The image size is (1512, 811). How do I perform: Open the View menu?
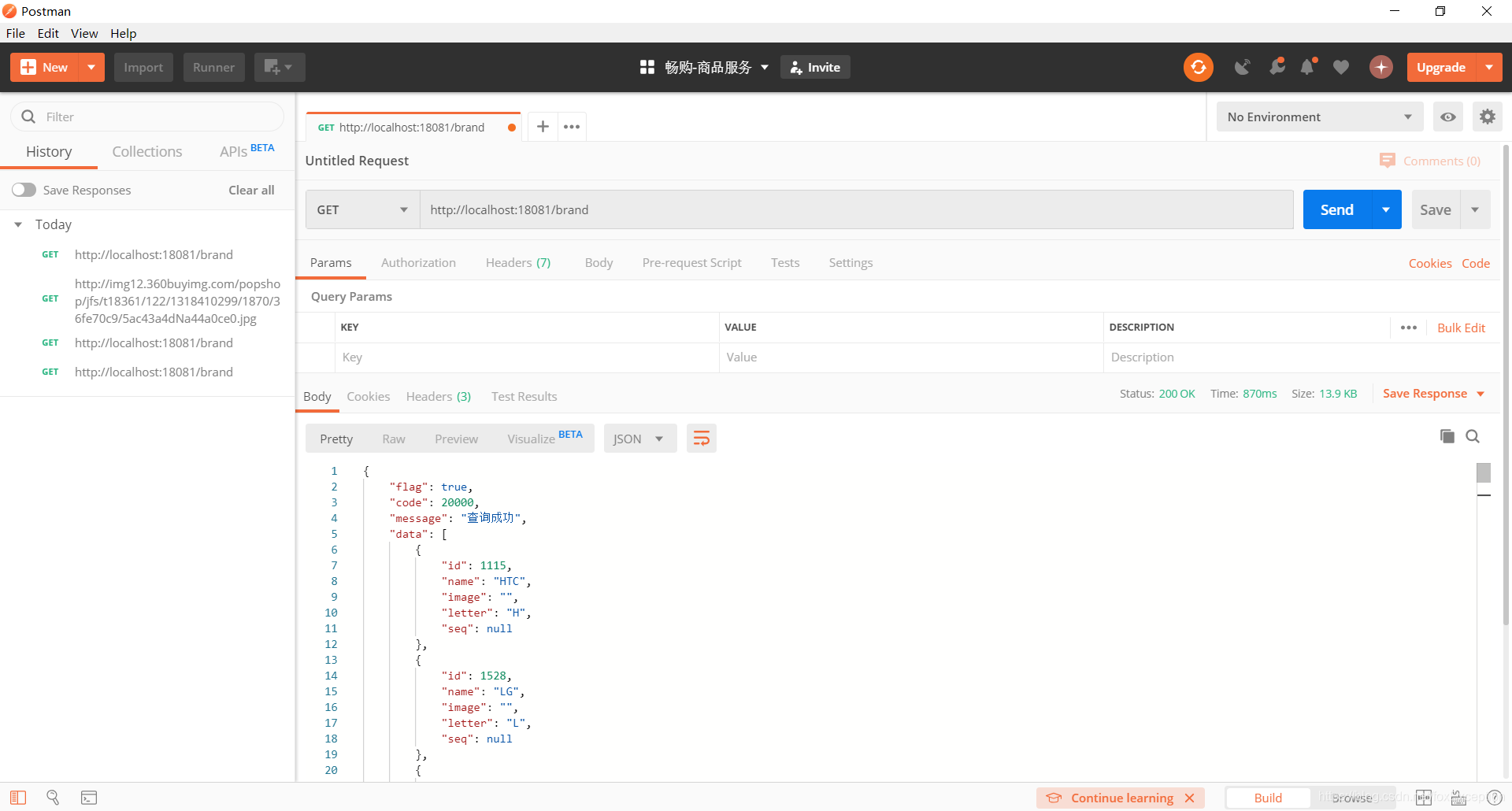coord(84,33)
